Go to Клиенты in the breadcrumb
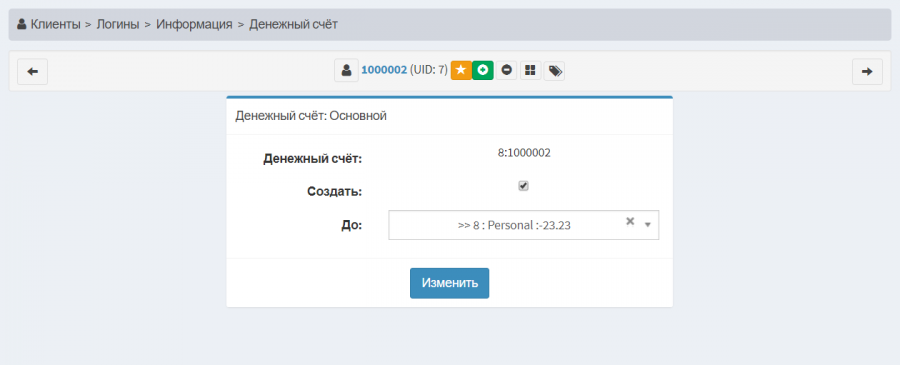 pyautogui.click(x=55, y=24)
